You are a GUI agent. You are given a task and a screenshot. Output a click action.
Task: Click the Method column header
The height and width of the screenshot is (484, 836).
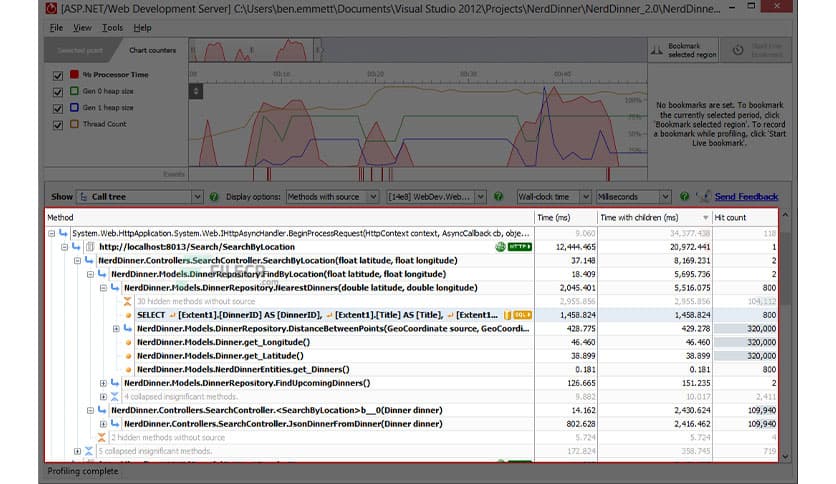[x=290, y=217]
